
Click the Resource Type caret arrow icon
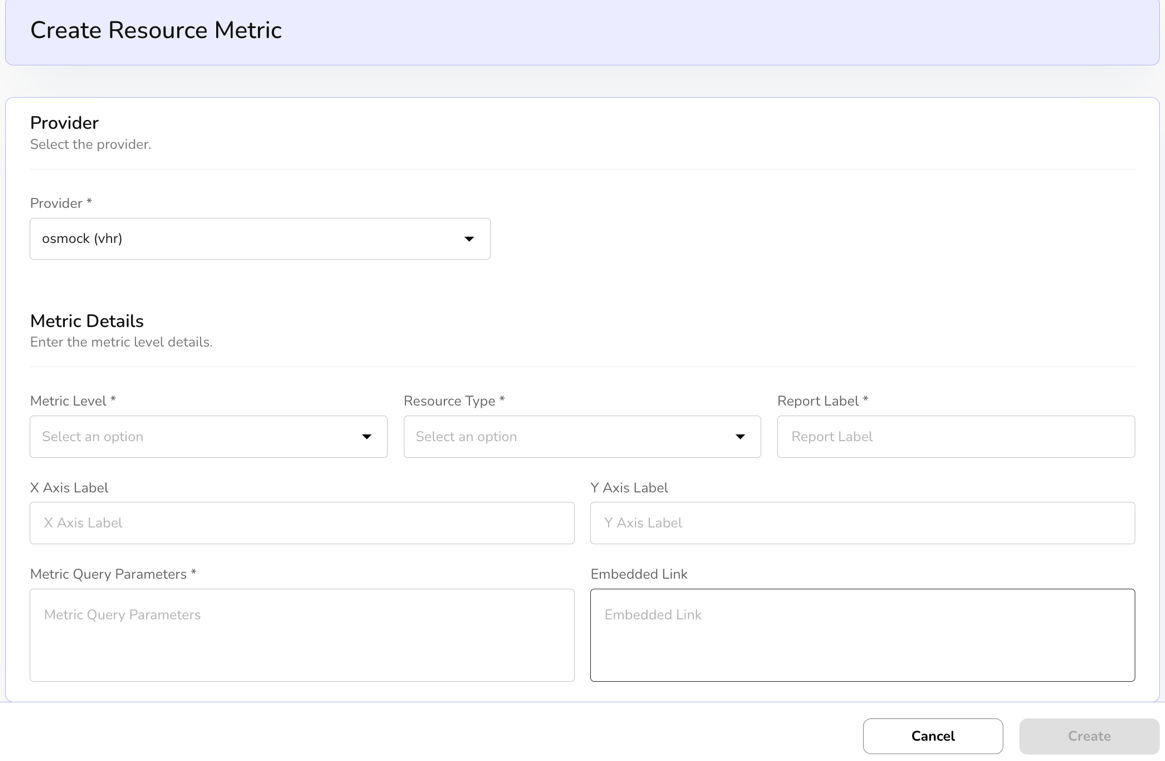[x=740, y=437]
